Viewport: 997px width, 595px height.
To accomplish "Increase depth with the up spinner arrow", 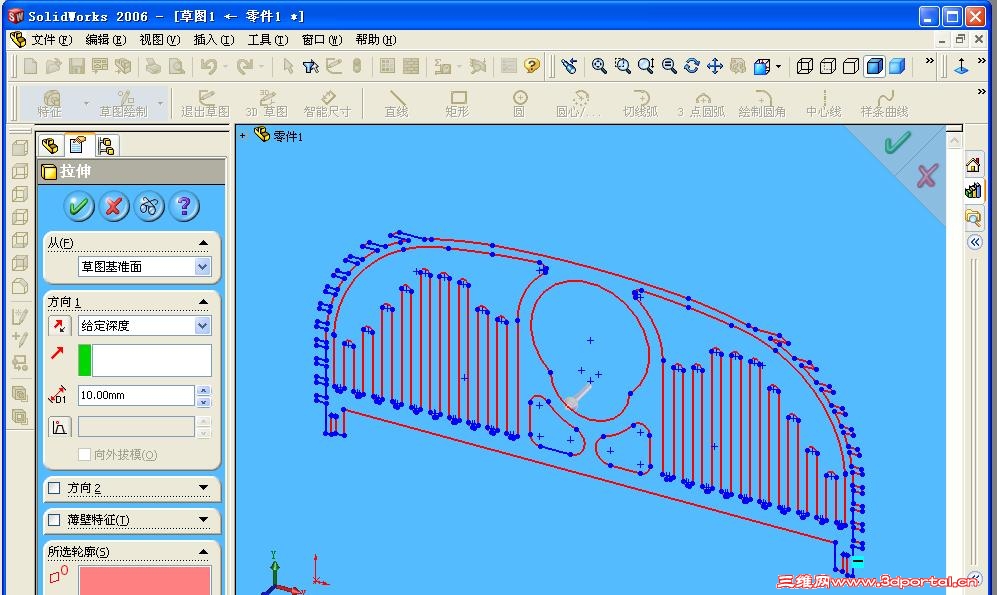I will [x=203, y=390].
